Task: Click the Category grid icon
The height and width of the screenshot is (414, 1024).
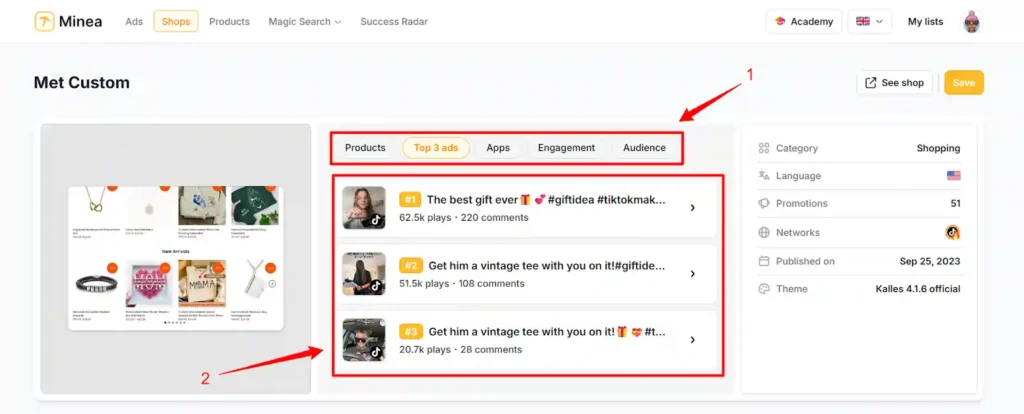Action: click(764, 148)
